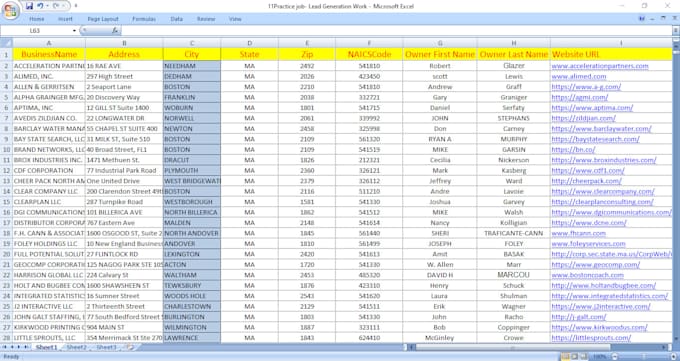Click inside the formula bar
680x361 pixels.
click(x=396, y=31)
